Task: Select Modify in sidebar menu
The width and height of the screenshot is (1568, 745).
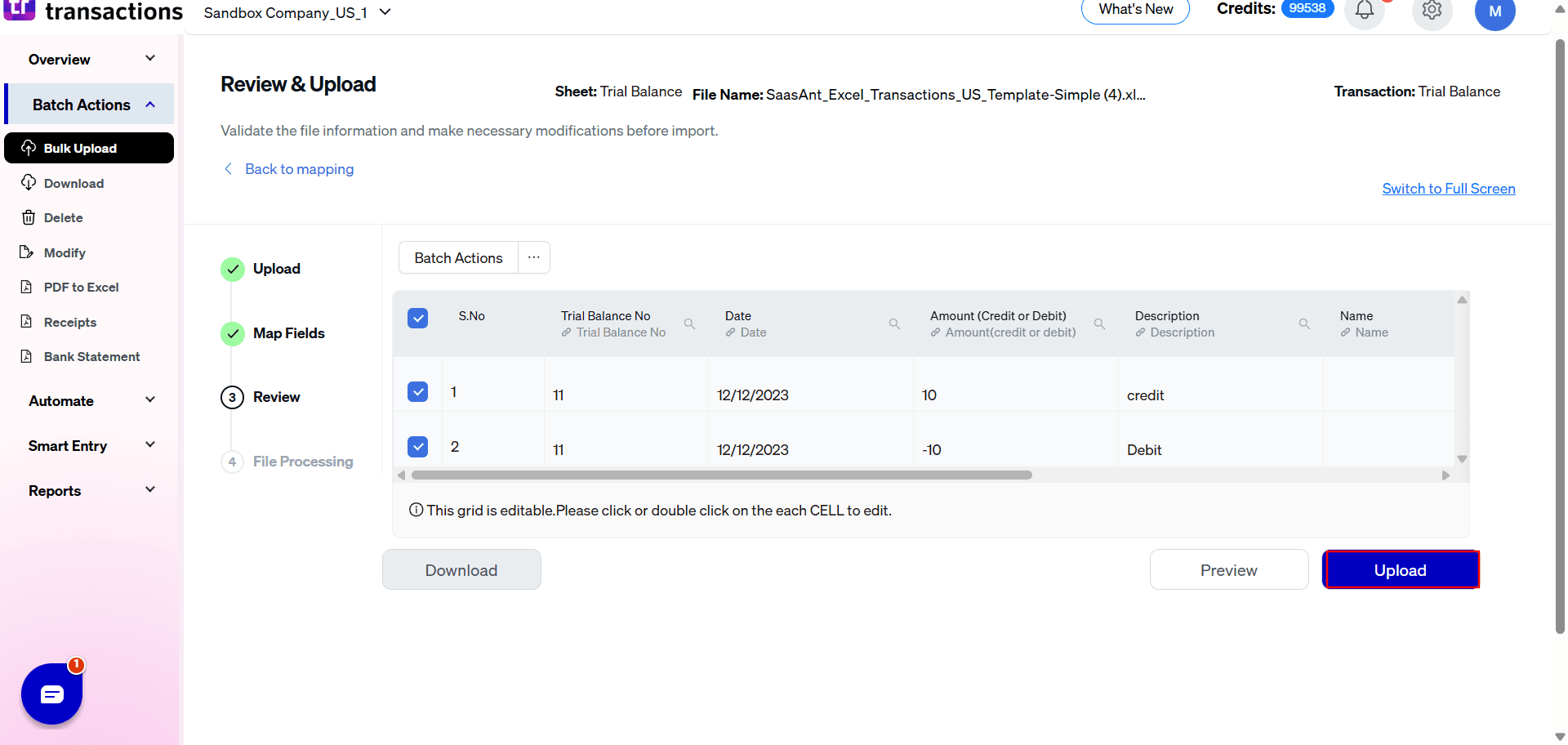Action: (x=65, y=252)
